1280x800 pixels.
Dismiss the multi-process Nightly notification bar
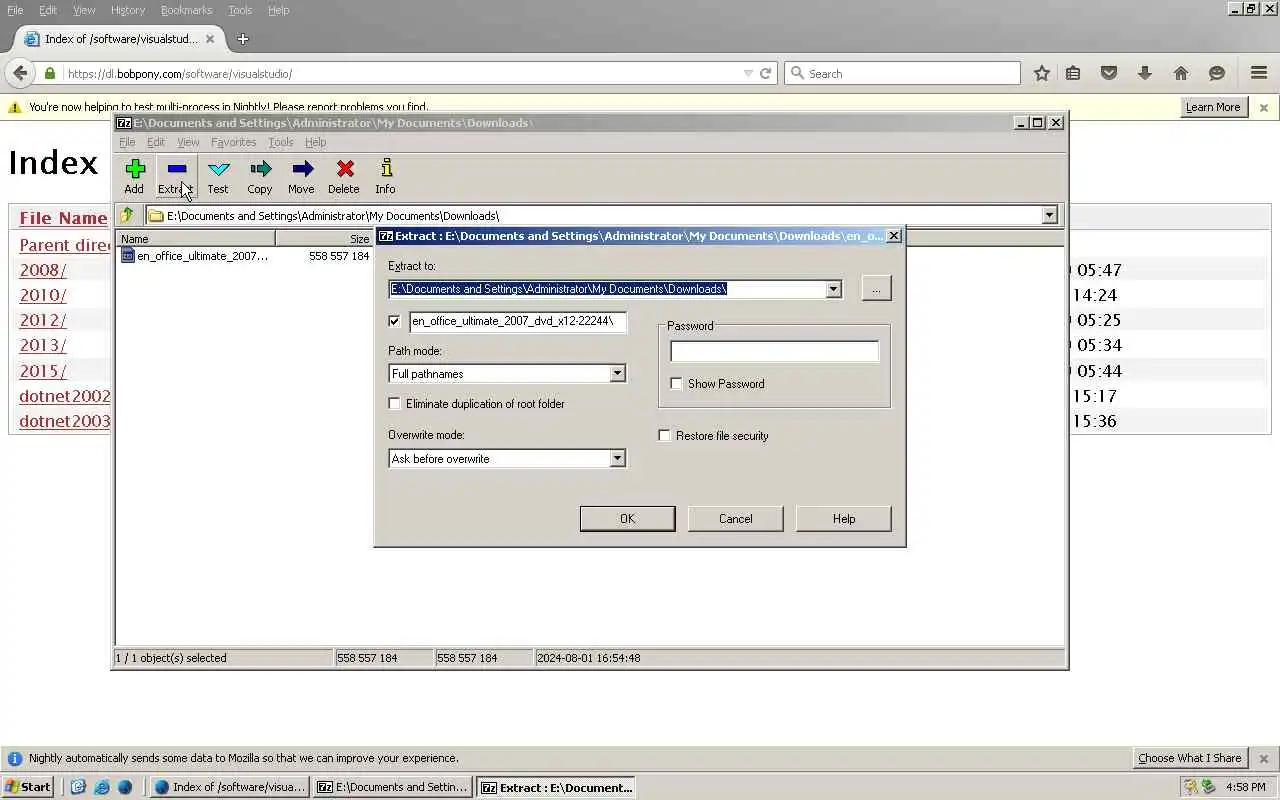point(1263,107)
